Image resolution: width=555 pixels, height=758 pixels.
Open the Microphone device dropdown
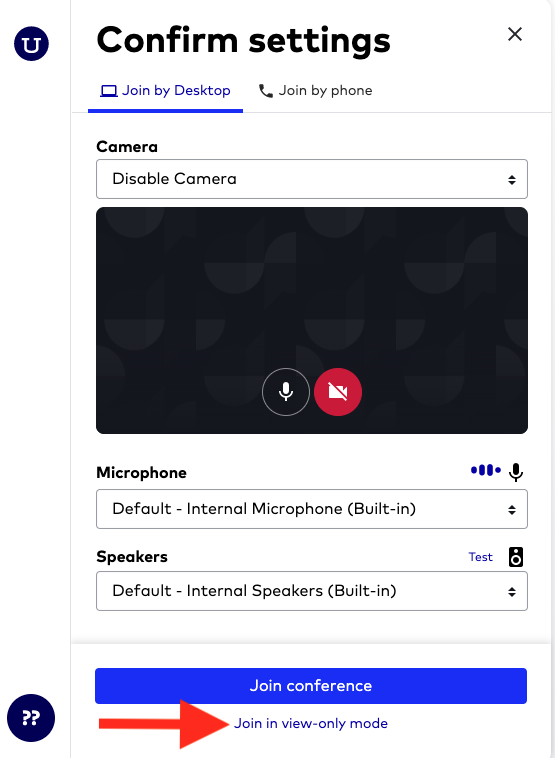click(x=312, y=509)
